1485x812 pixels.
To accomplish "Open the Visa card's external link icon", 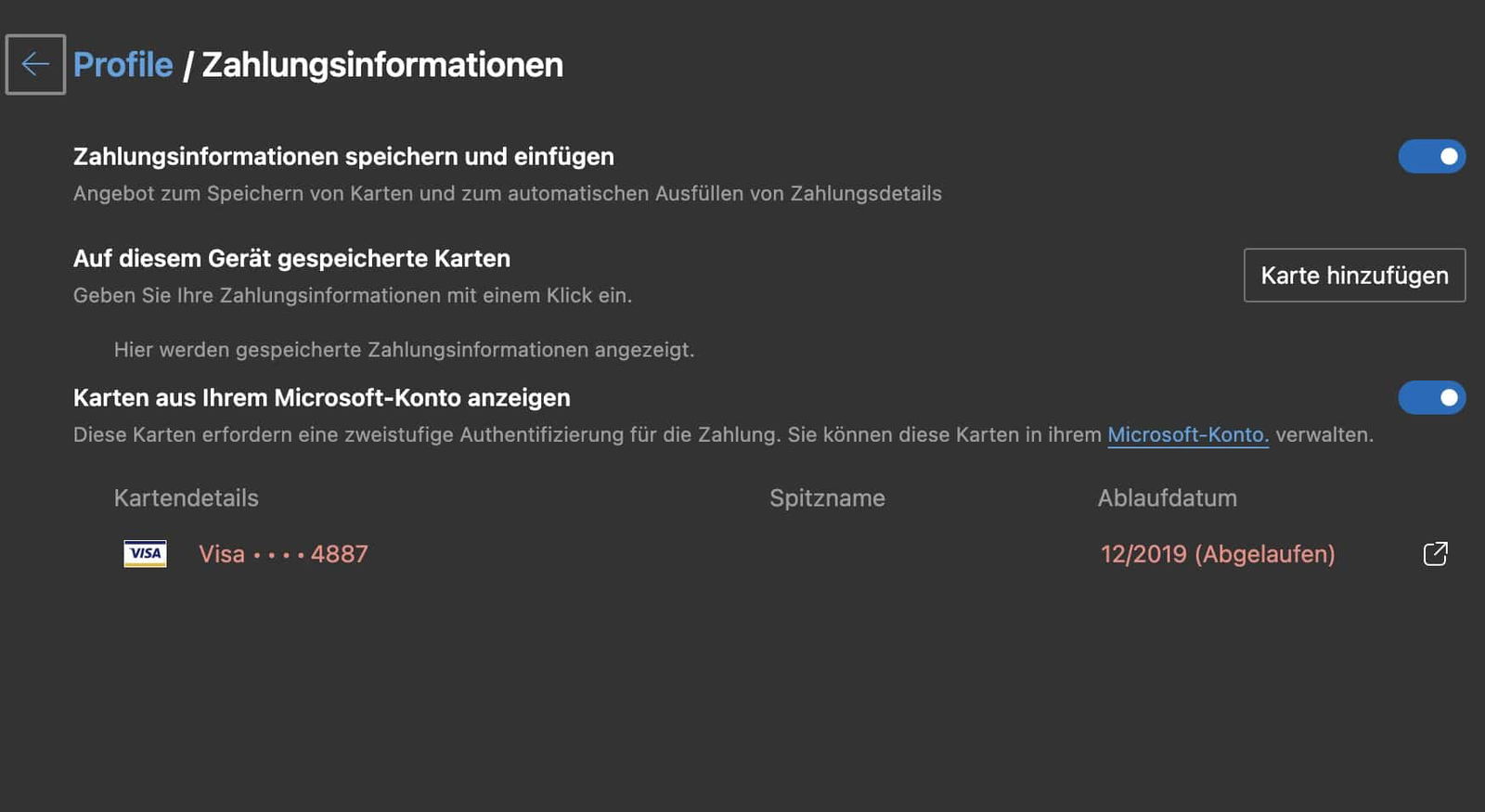I will [1435, 554].
